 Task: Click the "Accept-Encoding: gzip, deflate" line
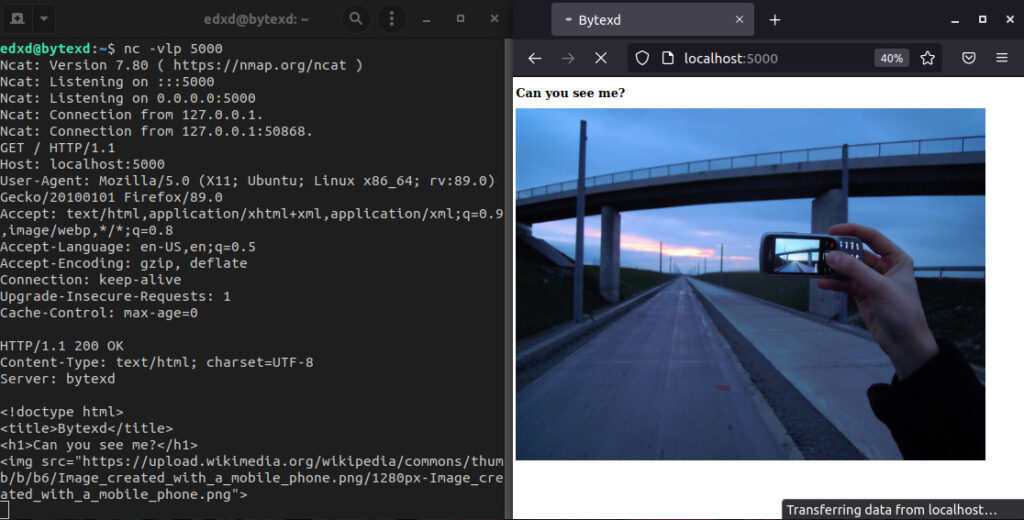pyautogui.click(x=123, y=263)
